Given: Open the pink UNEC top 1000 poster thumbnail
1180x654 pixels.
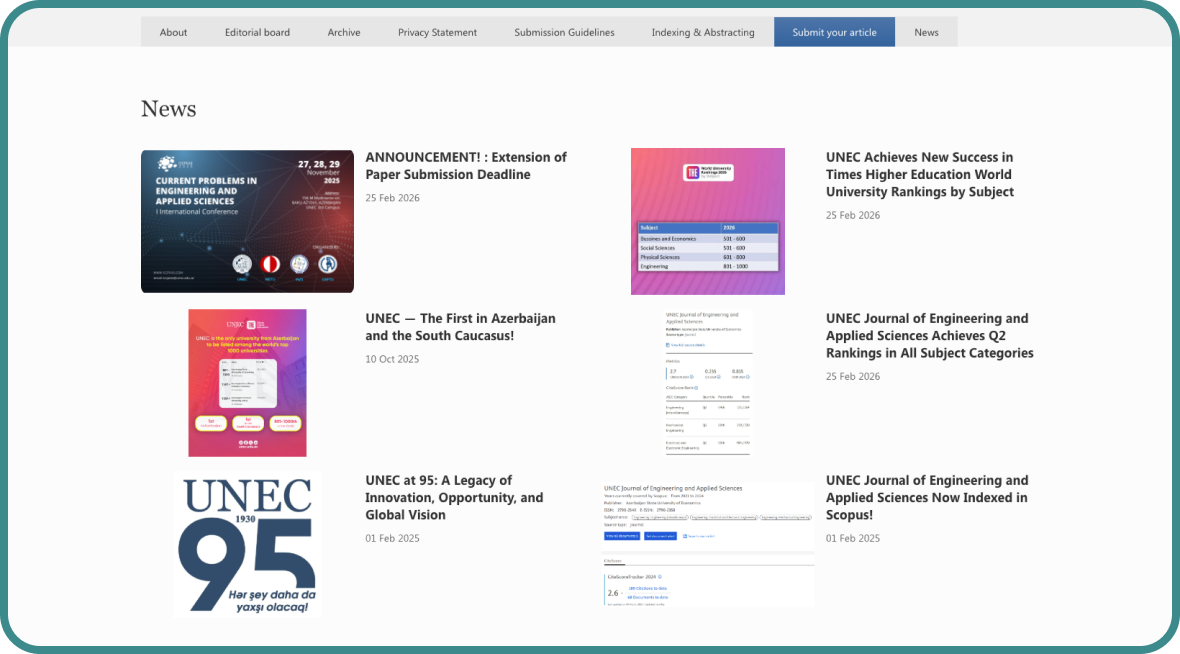Looking at the screenshot, I should [247, 383].
